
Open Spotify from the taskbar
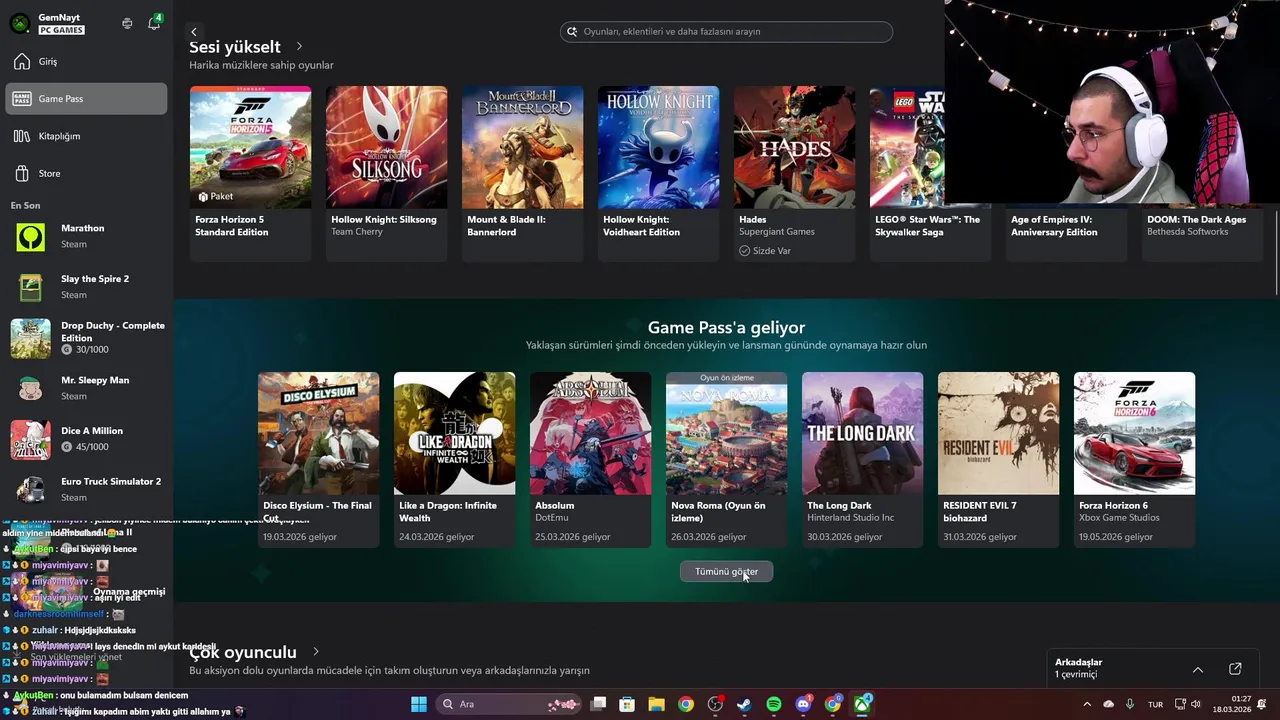[x=774, y=704]
